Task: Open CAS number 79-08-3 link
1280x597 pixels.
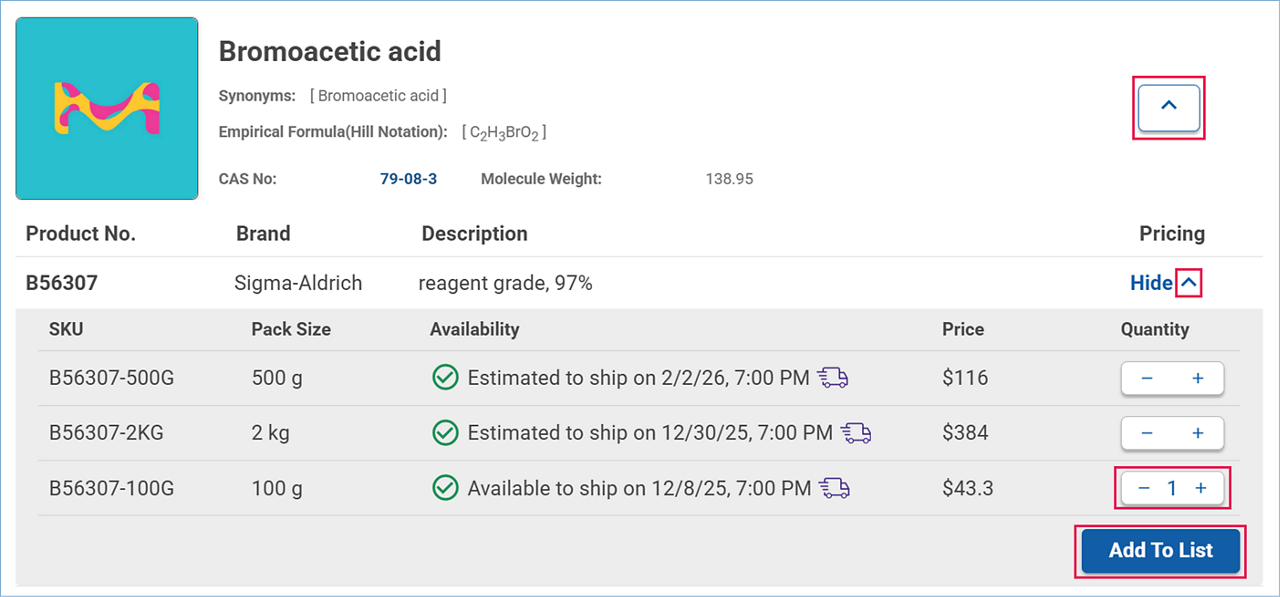Action: [x=408, y=179]
